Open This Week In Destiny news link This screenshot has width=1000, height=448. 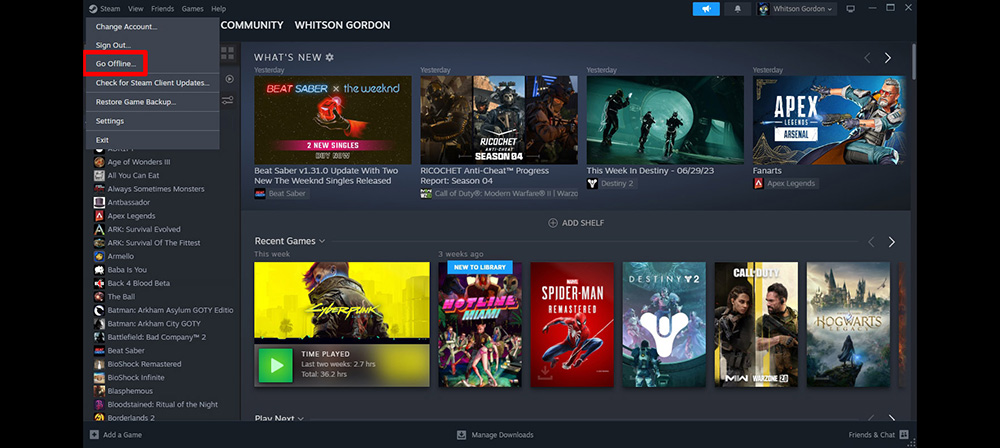649,170
